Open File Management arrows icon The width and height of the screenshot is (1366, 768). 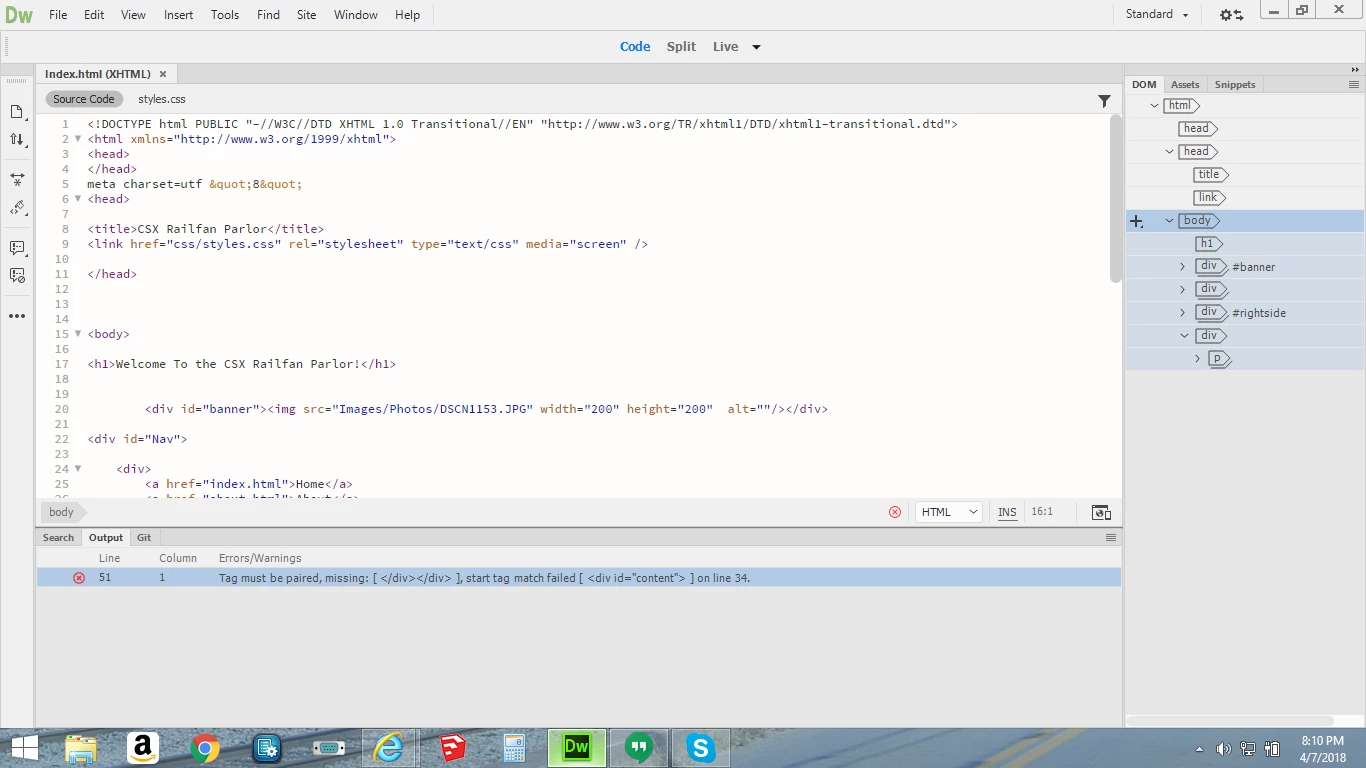(x=17, y=140)
